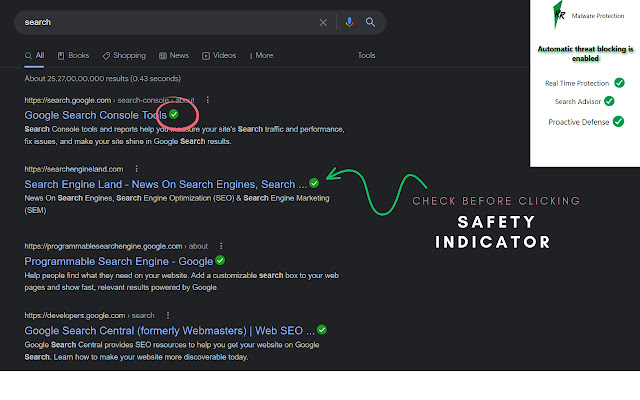Open three-dot menu for search.google.com result

pyautogui.click(x=208, y=100)
